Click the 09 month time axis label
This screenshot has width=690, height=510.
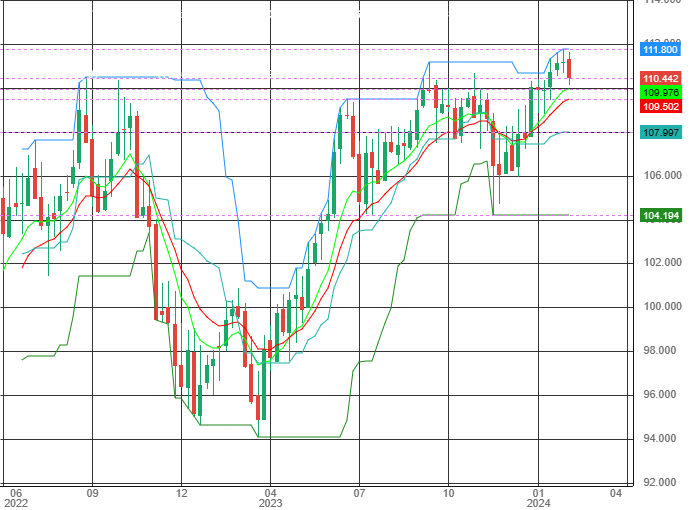coord(92,493)
